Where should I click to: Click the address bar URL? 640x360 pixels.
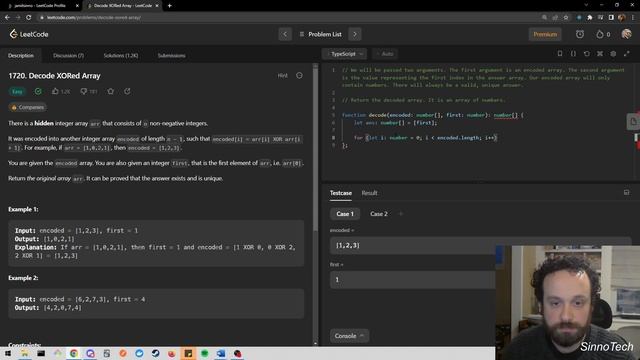coord(94,18)
